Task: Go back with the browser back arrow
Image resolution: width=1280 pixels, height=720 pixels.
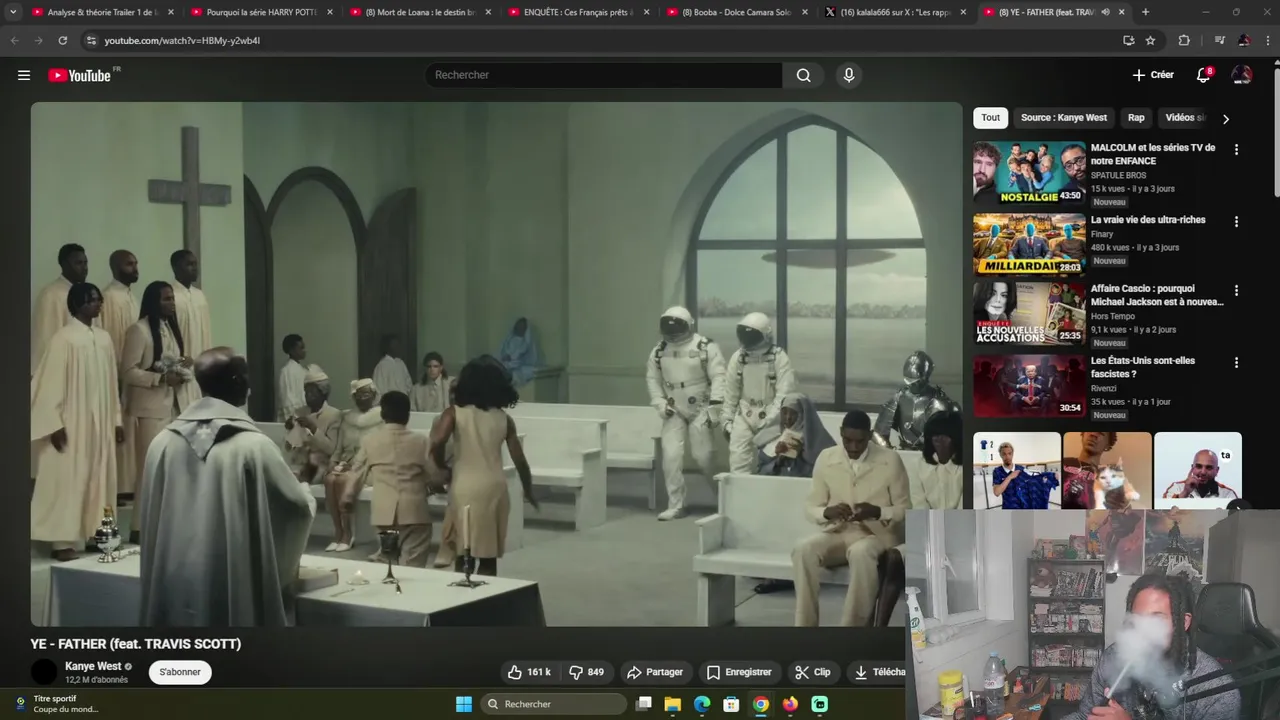Action: [x=14, y=40]
